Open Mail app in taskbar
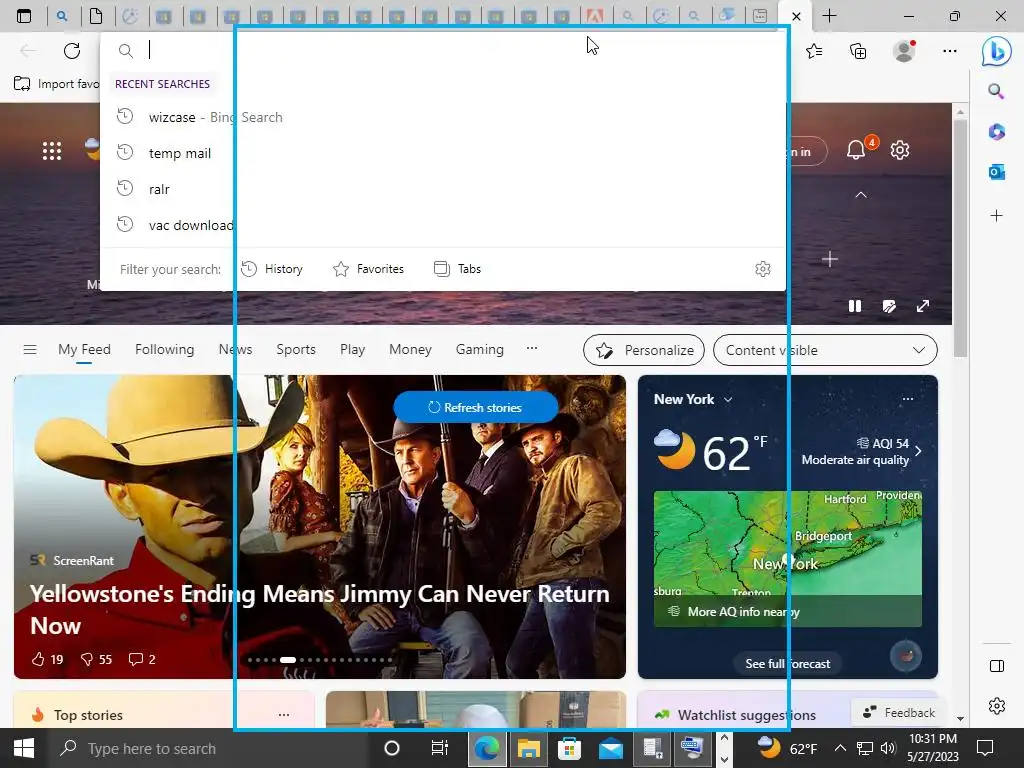The width and height of the screenshot is (1024, 768). click(x=611, y=748)
